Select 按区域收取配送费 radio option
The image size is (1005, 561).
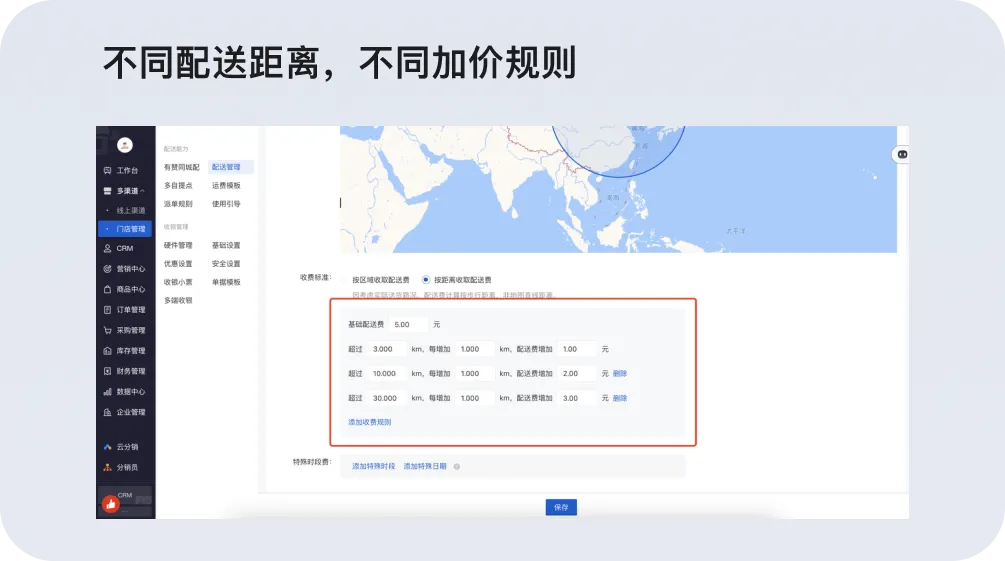point(345,280)
